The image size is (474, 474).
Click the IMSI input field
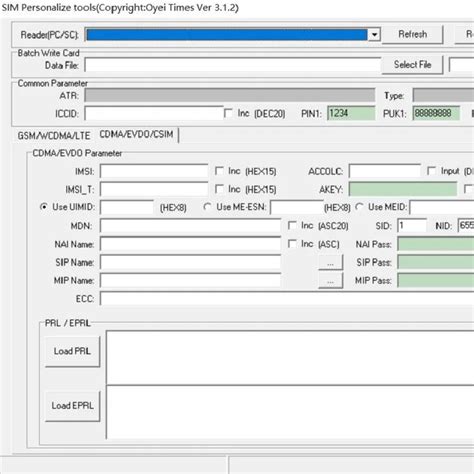pyautogui.click(x=154, y=171)
